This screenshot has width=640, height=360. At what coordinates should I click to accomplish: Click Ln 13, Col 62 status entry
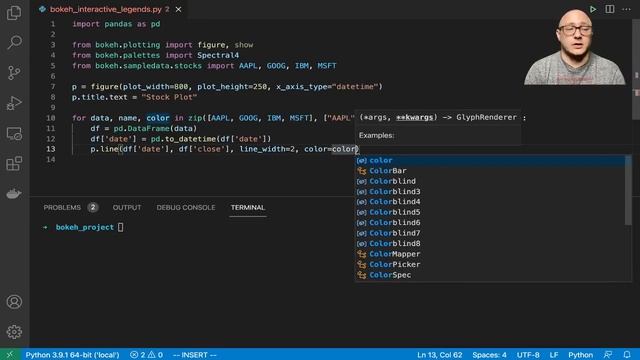click(439, 355)
